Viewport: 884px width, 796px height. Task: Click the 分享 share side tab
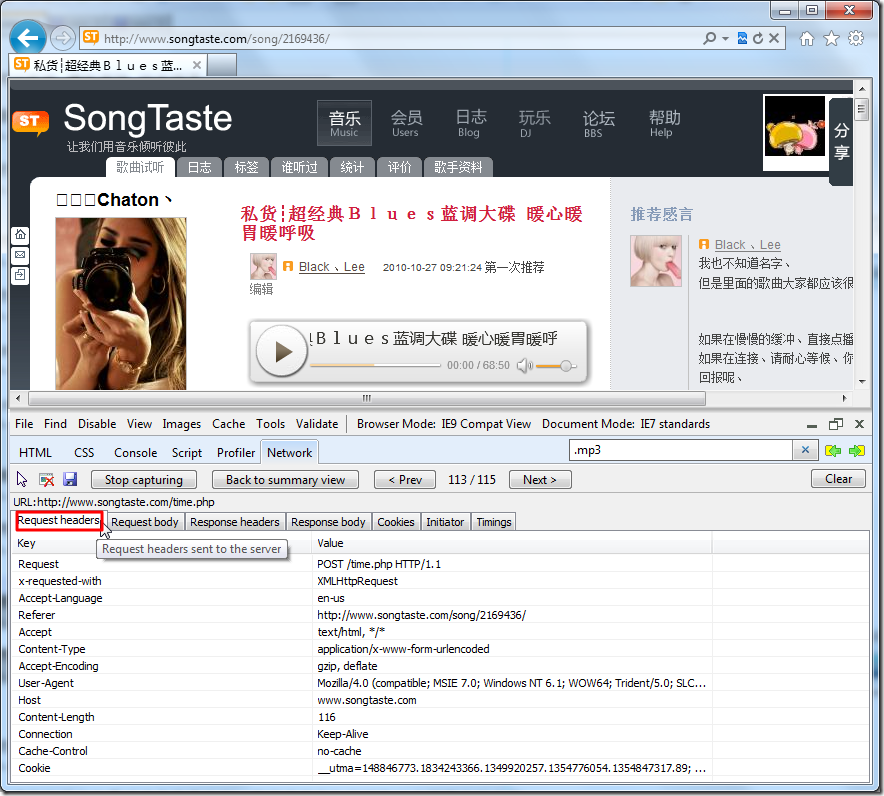841,141
